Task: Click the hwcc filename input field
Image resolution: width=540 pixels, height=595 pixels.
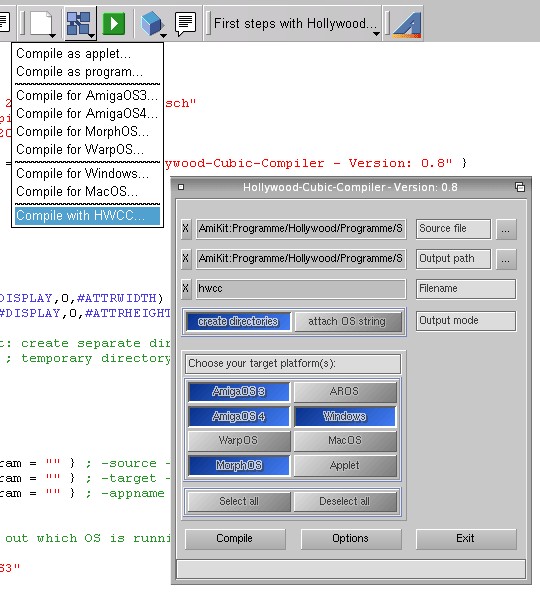Action: click(x=301, y=289)
